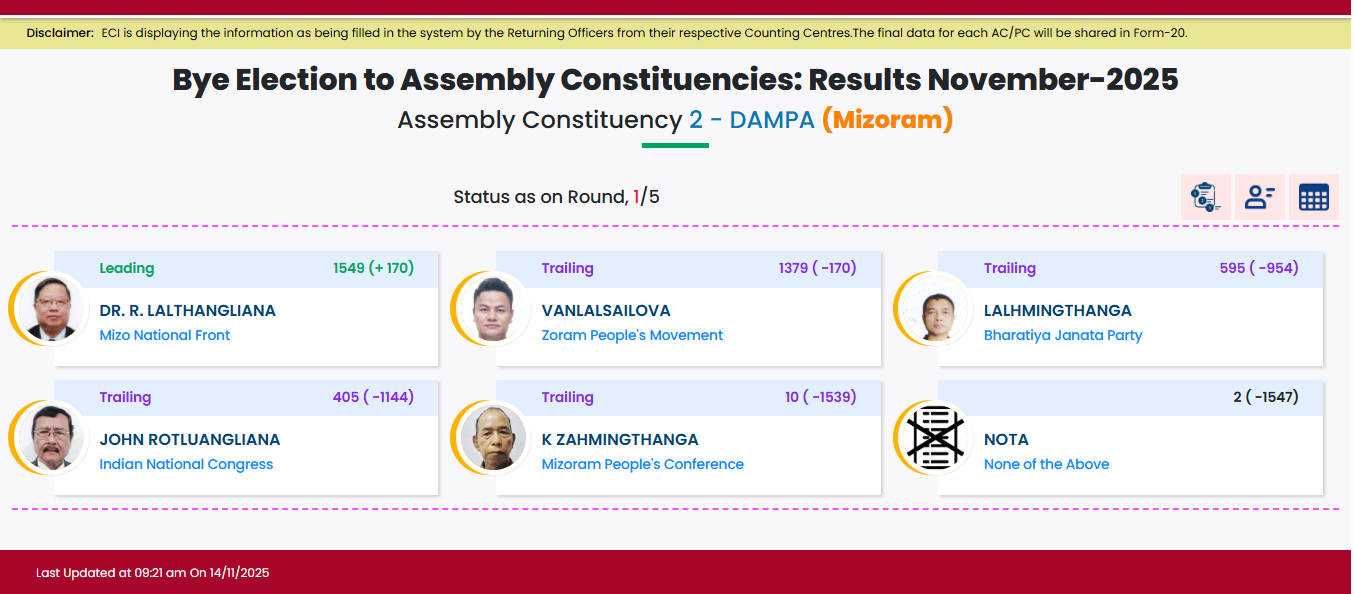Open the table grid view icon
1354x594 pixels.
(1313, 197)
